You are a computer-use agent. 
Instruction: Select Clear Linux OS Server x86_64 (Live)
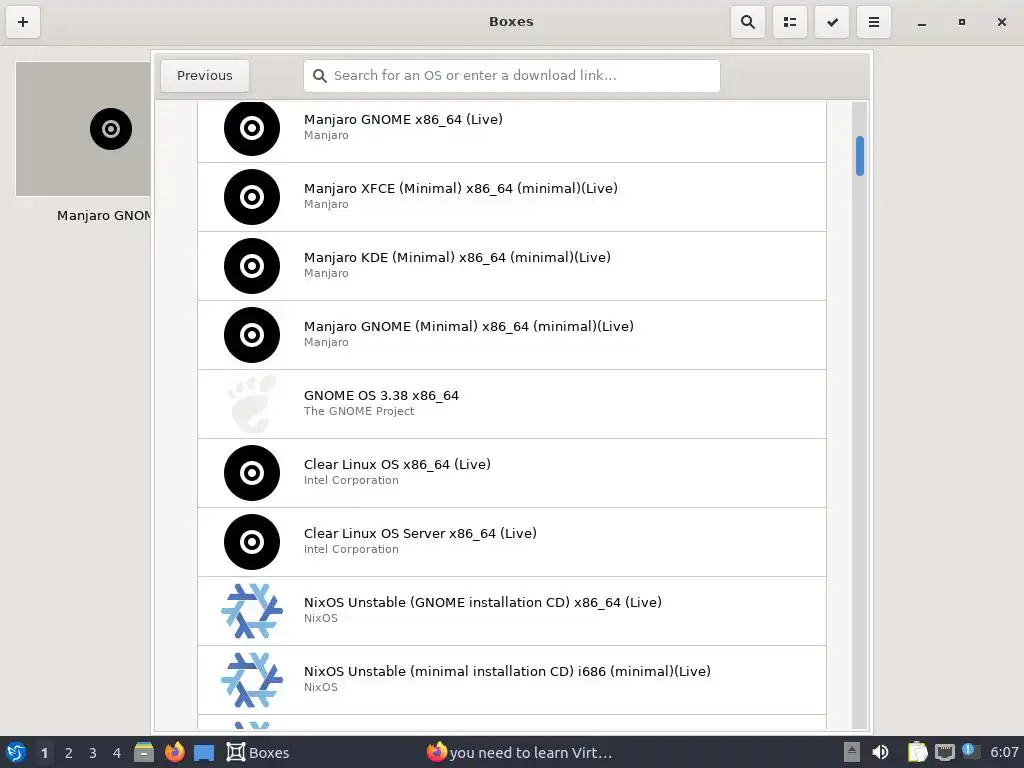(x=512, y=543)
